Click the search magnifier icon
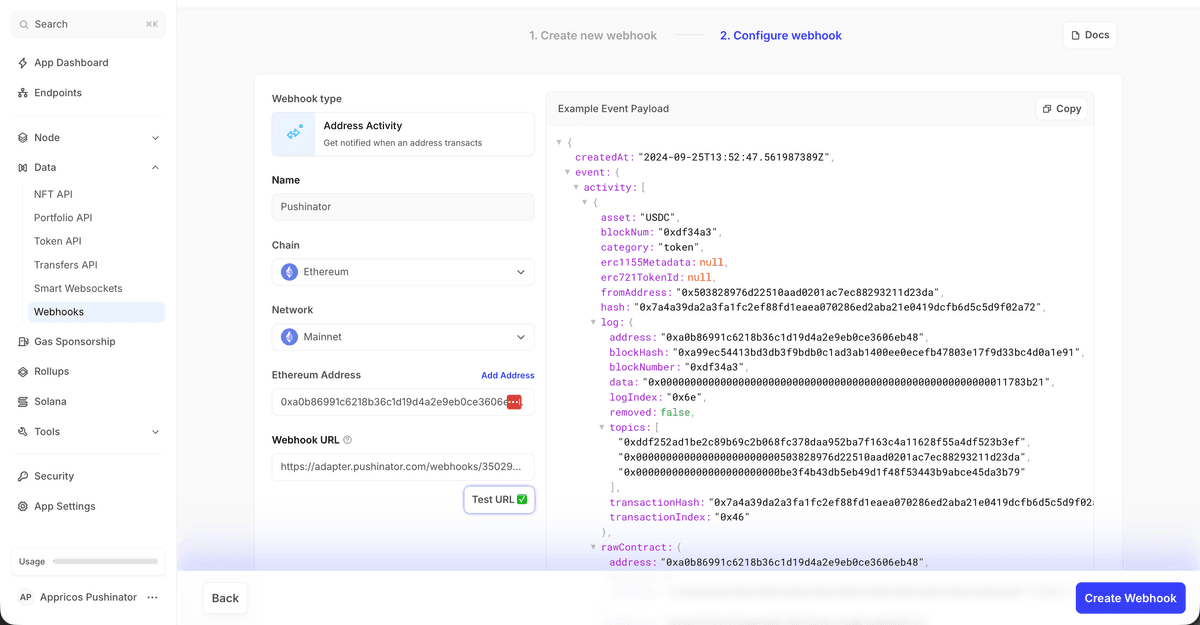Image resolution: width=1200 pixels, height=625 pixels. [24, 24]
